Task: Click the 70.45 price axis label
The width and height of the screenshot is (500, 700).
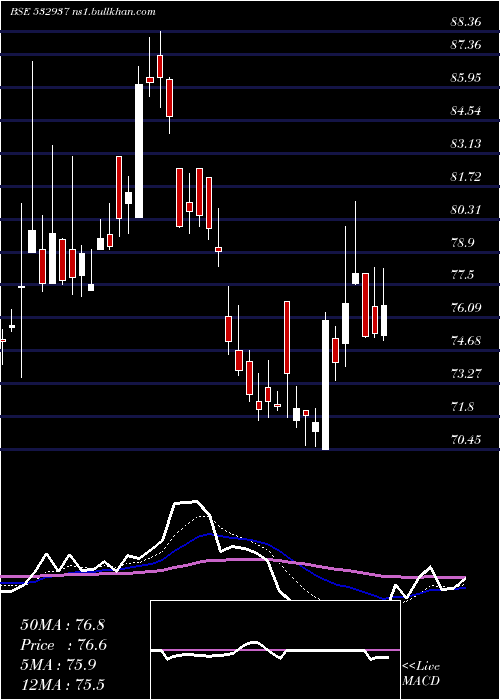Action: click(x=466, y=440)
